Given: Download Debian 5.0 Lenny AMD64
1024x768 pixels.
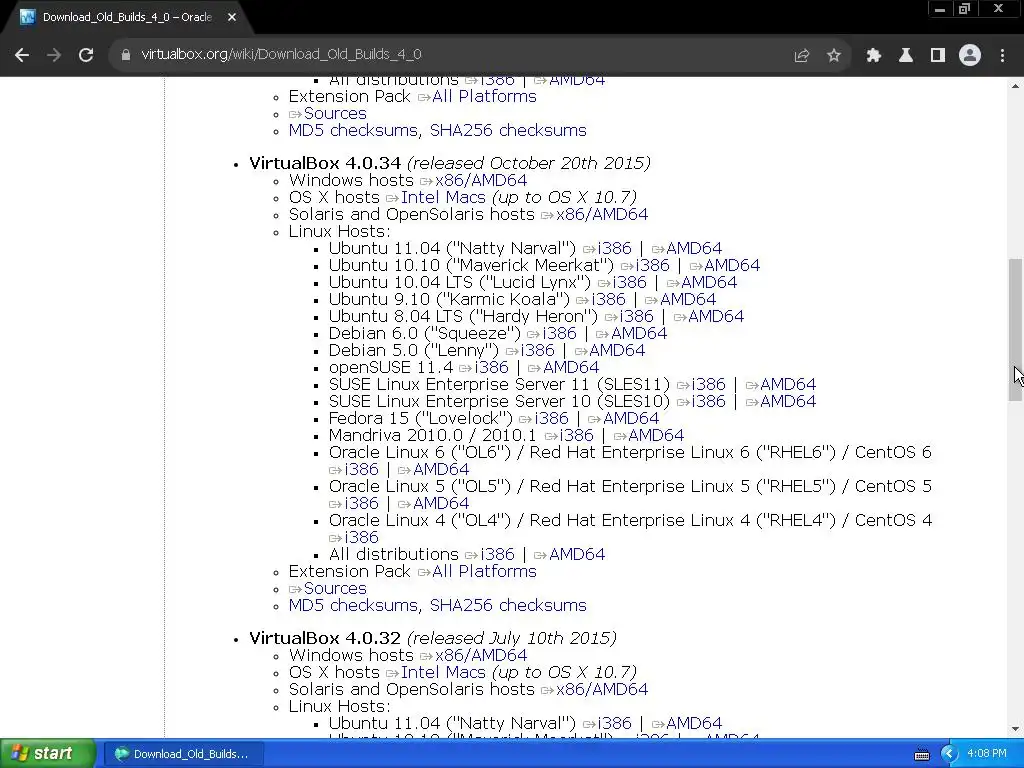Looking at the screenshot, I should [617, 350].
